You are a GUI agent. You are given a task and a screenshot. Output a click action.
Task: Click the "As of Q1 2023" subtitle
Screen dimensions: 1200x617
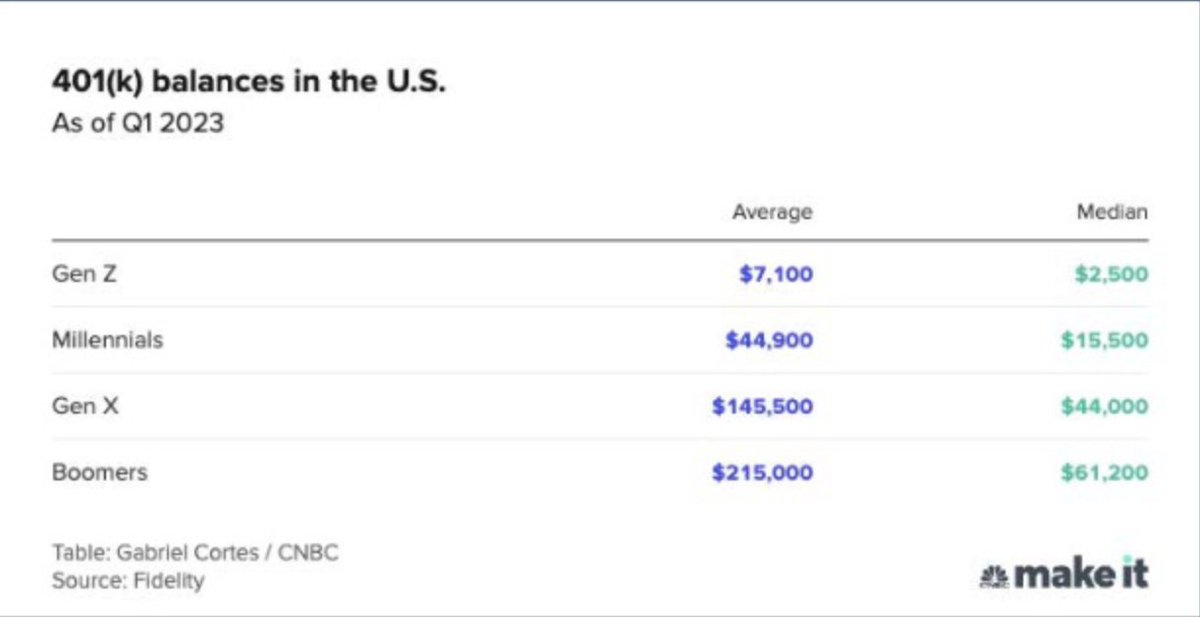pyautogui.click(x=138, y=127)
